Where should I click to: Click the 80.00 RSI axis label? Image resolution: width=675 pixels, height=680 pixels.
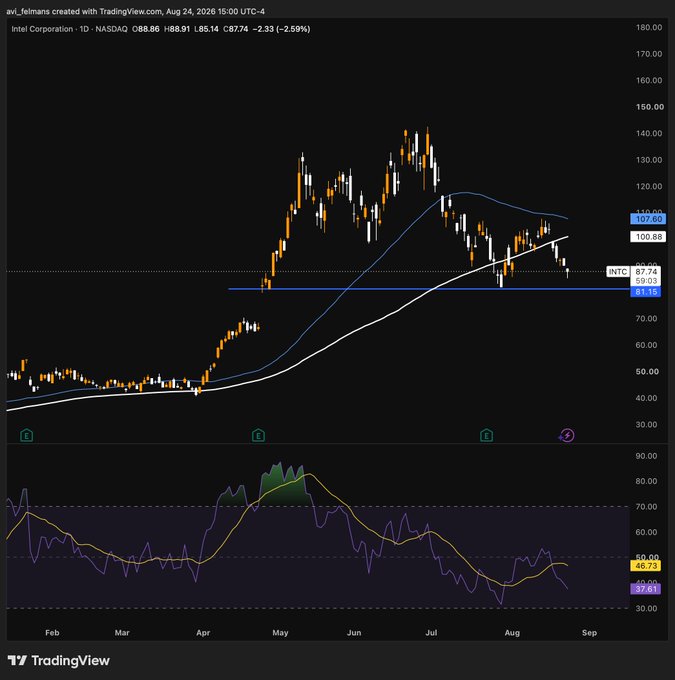[646, 481]
